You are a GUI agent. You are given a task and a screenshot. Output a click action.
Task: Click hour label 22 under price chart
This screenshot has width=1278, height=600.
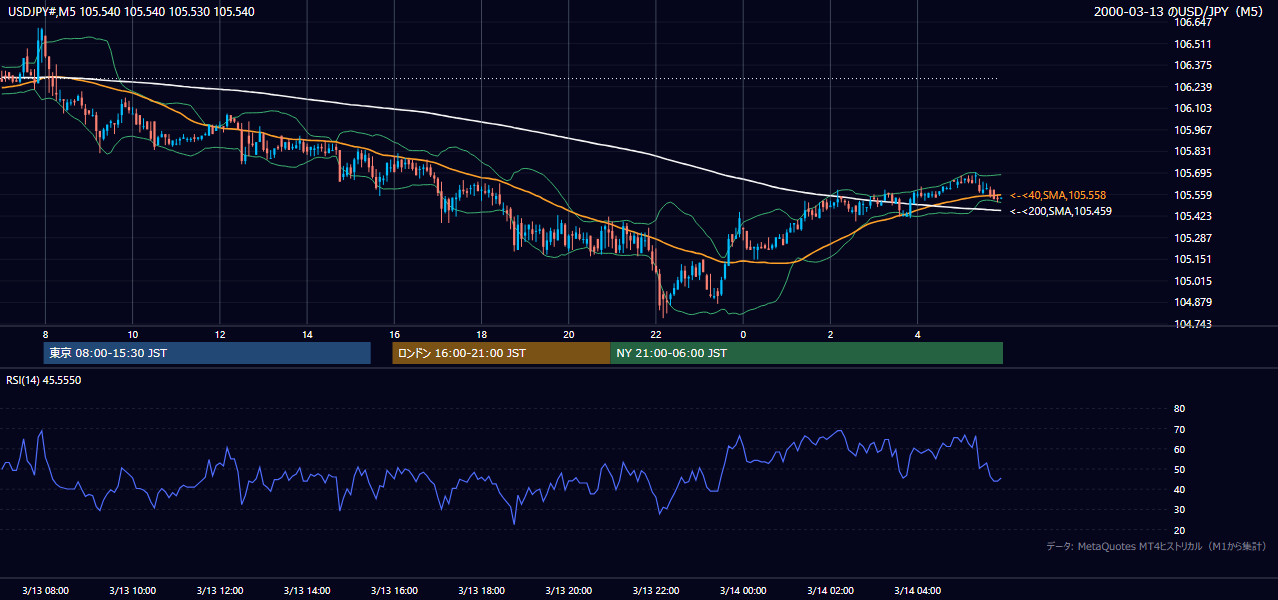pyautogui.click(x=656, y=334)
